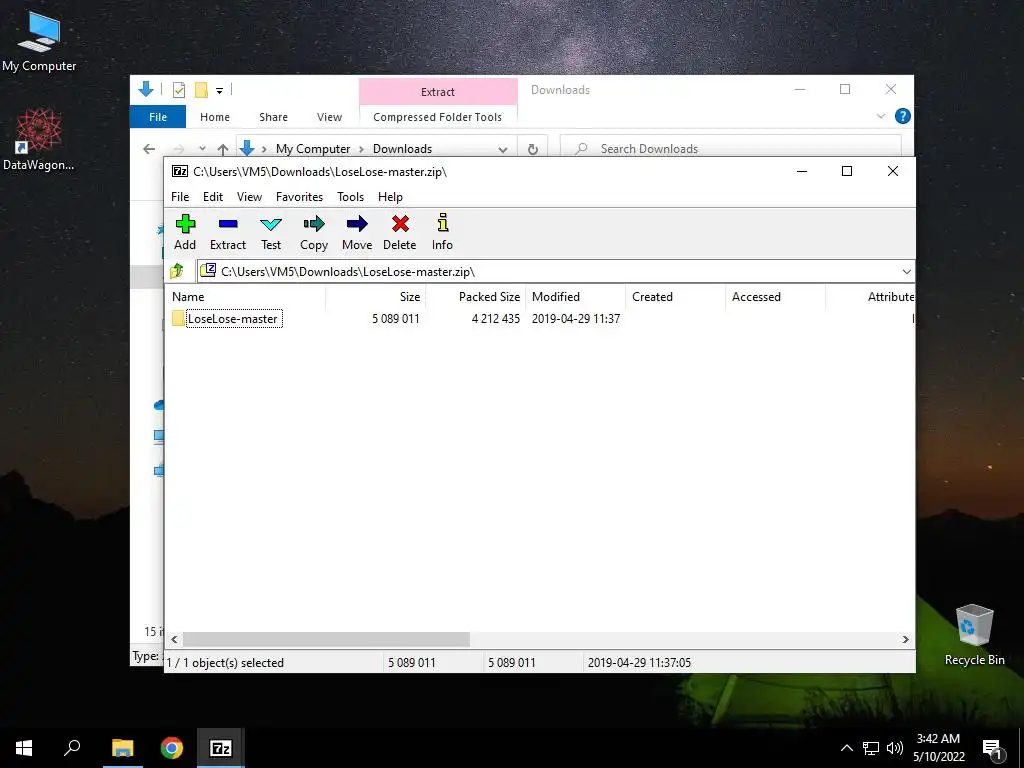Delete selection using the red X icon
Image resolution: width=1024 pixels, height=768 pixels.
pyautogui.click(x=400, y=232)
